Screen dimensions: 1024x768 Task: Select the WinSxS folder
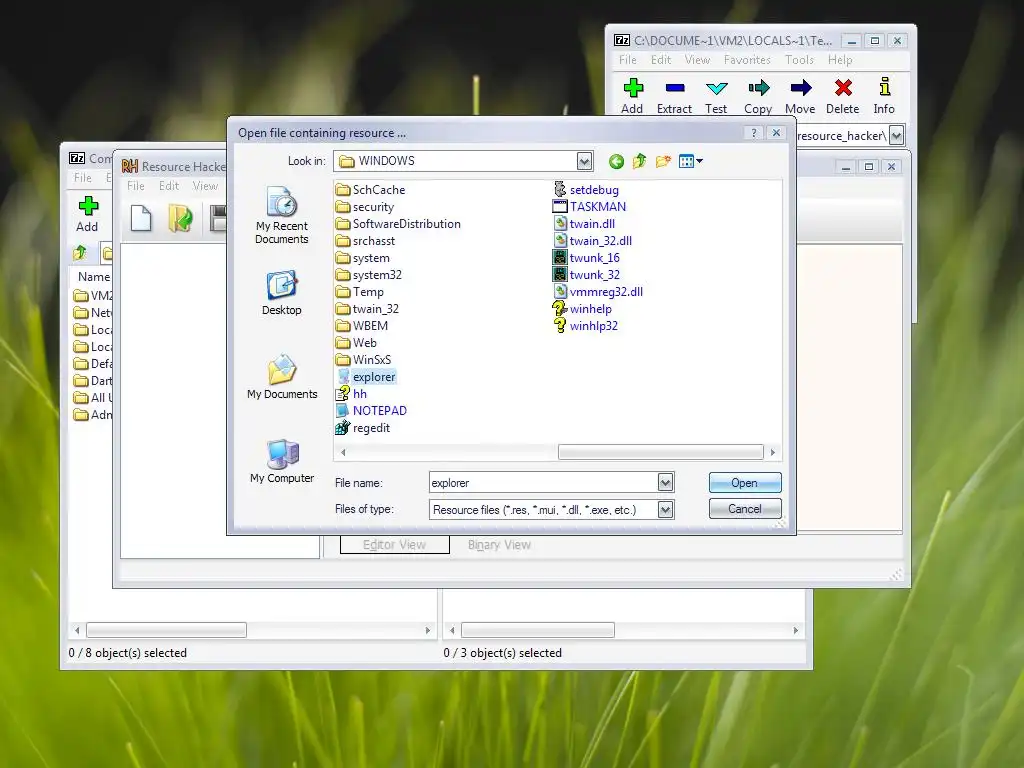tap(364, 360)
